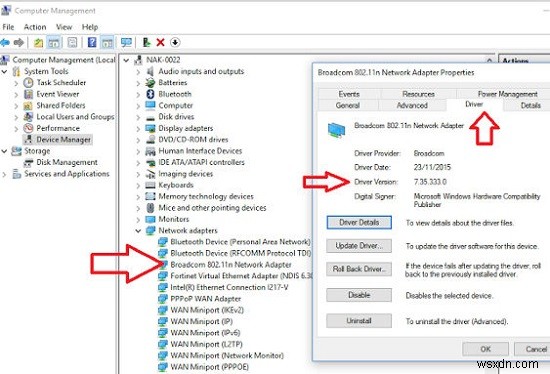
Task: Click the Event Viewer icon
Action: pyautogui.click(x=28, y=94)
